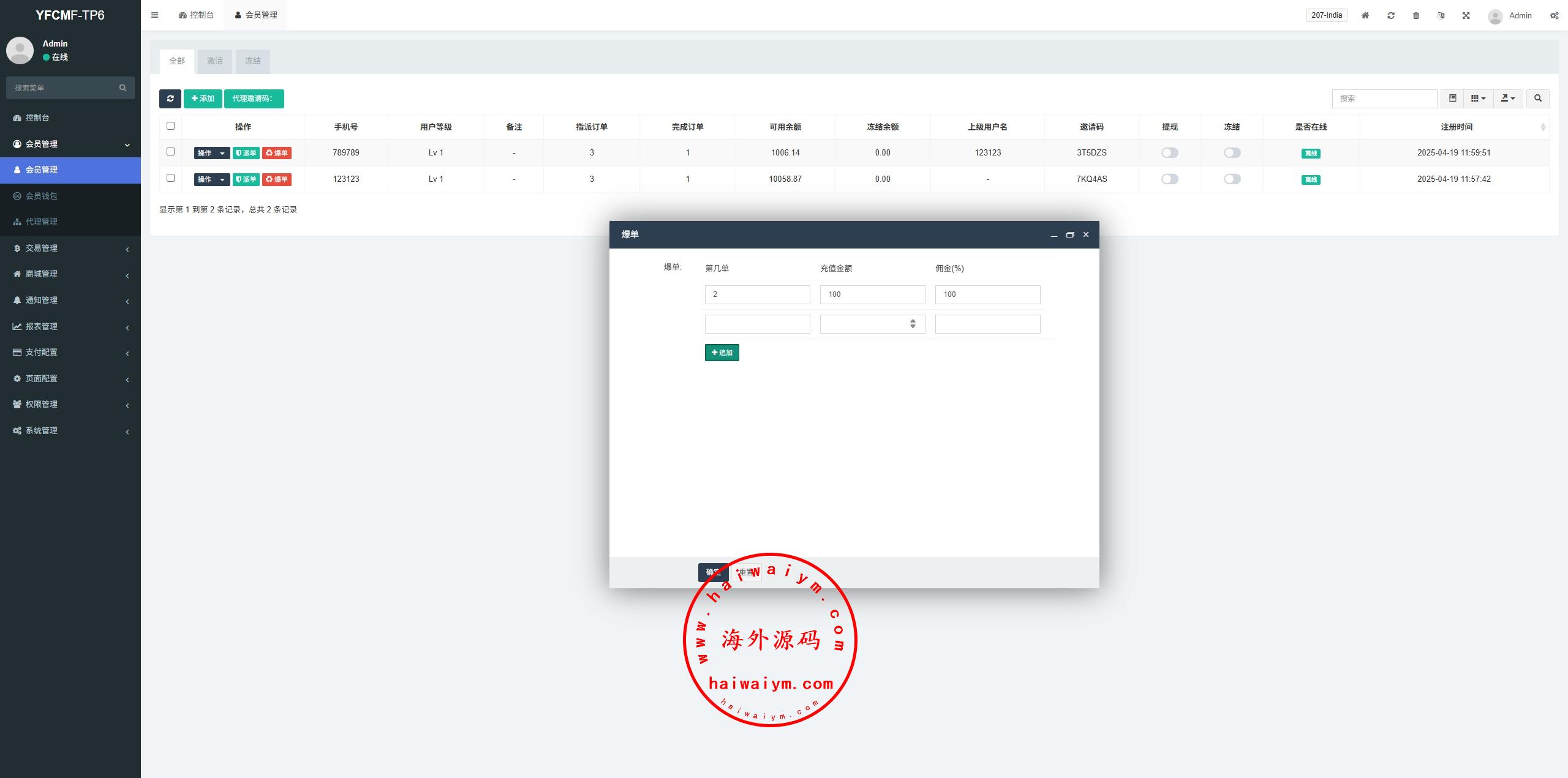
Task: Switch to the 激活 tab
Action: 214,61
